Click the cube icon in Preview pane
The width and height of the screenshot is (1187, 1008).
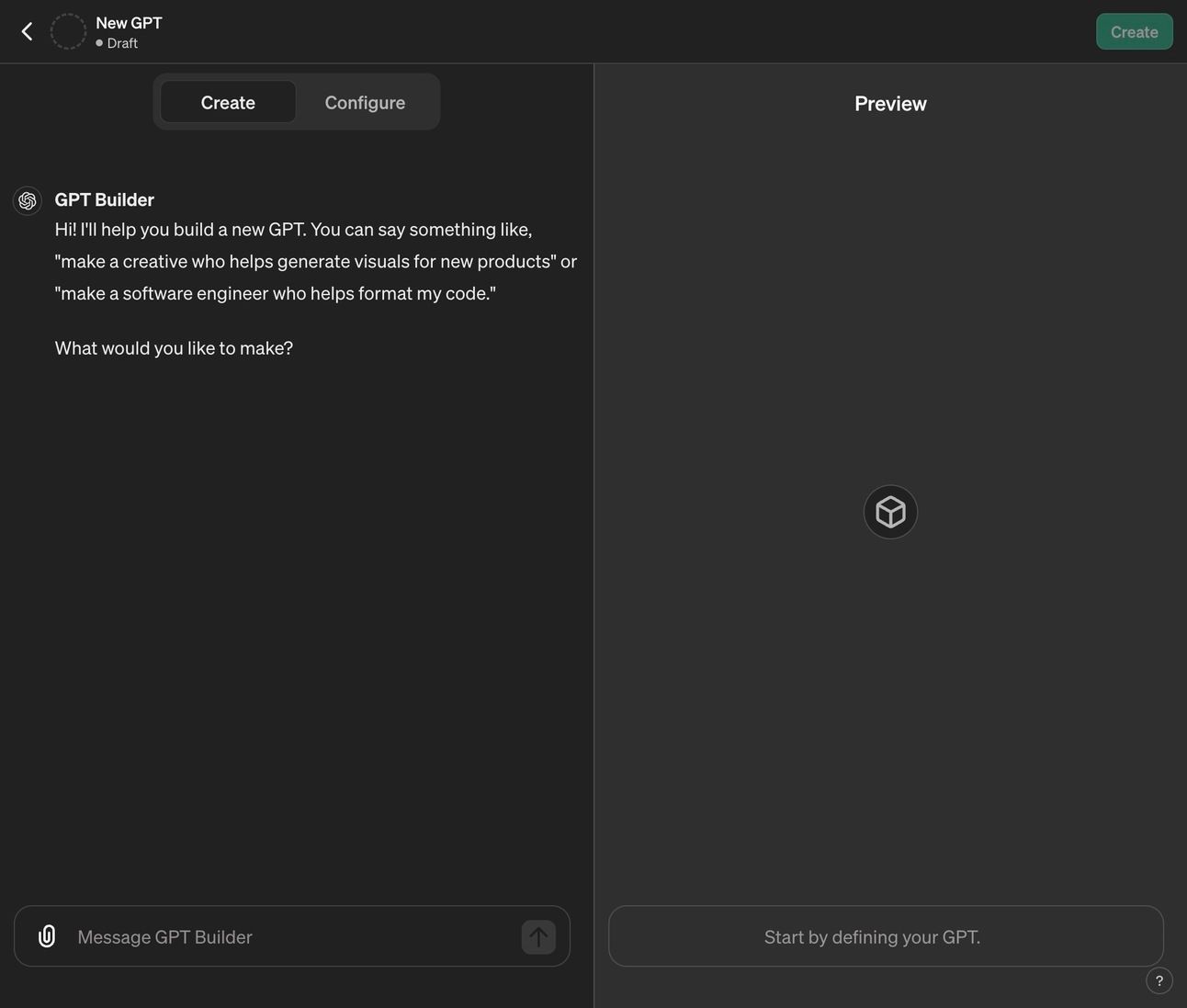coord(890,512)
